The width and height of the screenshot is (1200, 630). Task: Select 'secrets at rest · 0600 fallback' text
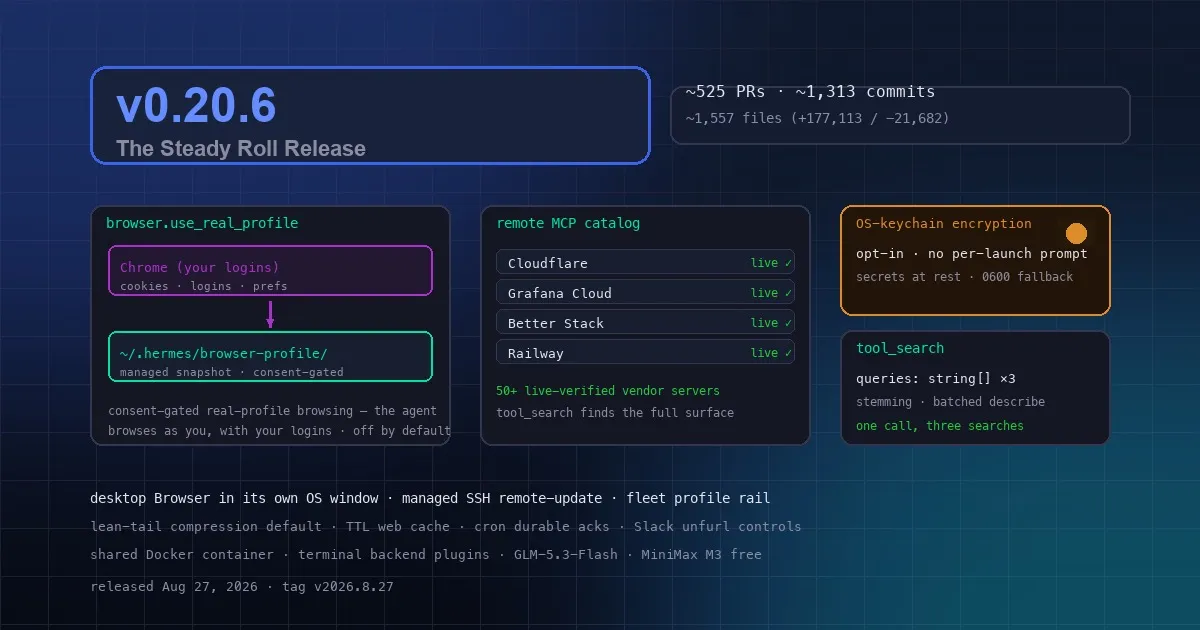(964, 276)
